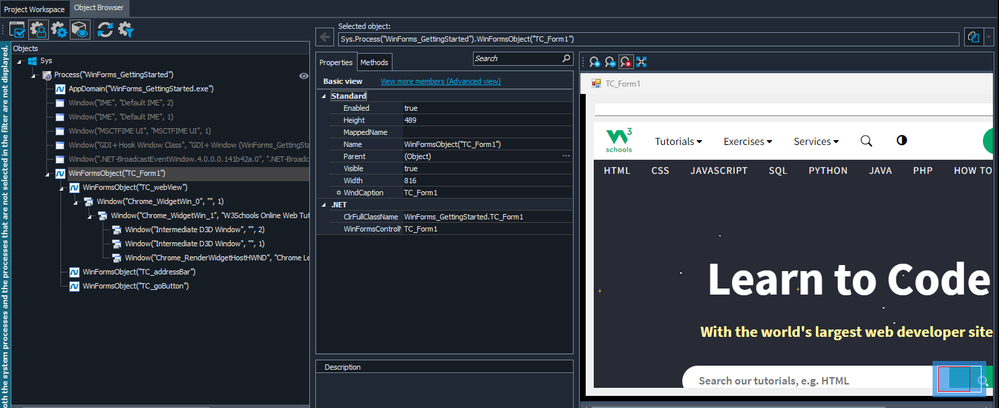Viewport: 999px width, 408px height.
Task: Collapse the Sys tree node
Action: click(19, 61)
